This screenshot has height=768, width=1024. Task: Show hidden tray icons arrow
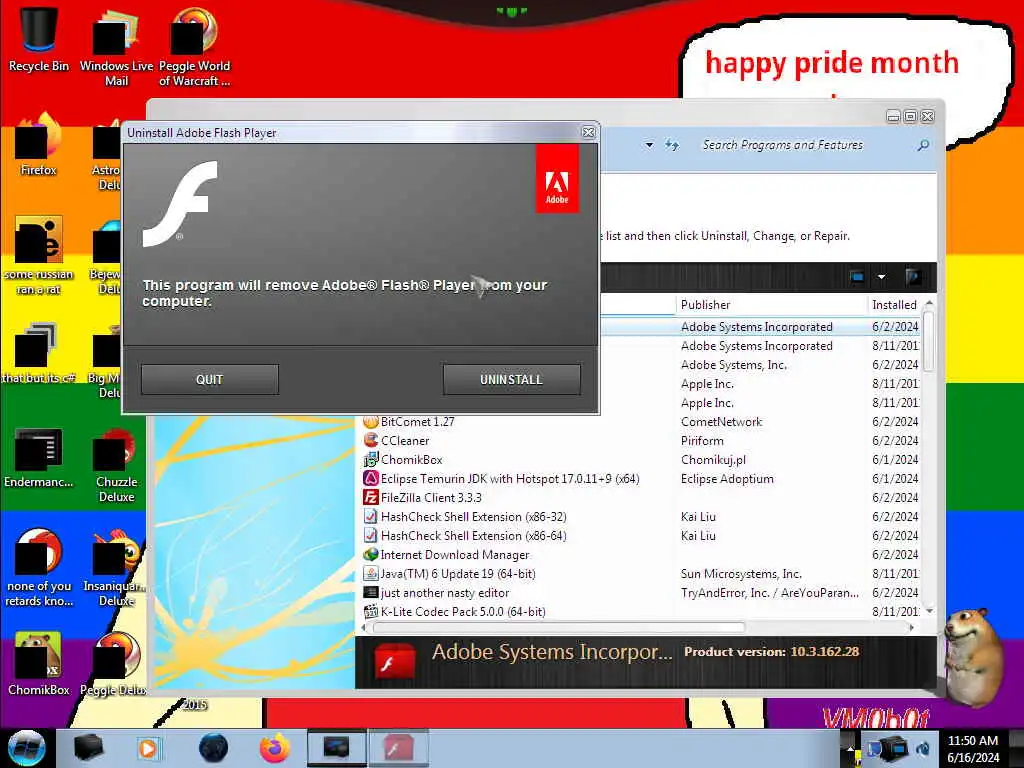[x=850, y=748]
